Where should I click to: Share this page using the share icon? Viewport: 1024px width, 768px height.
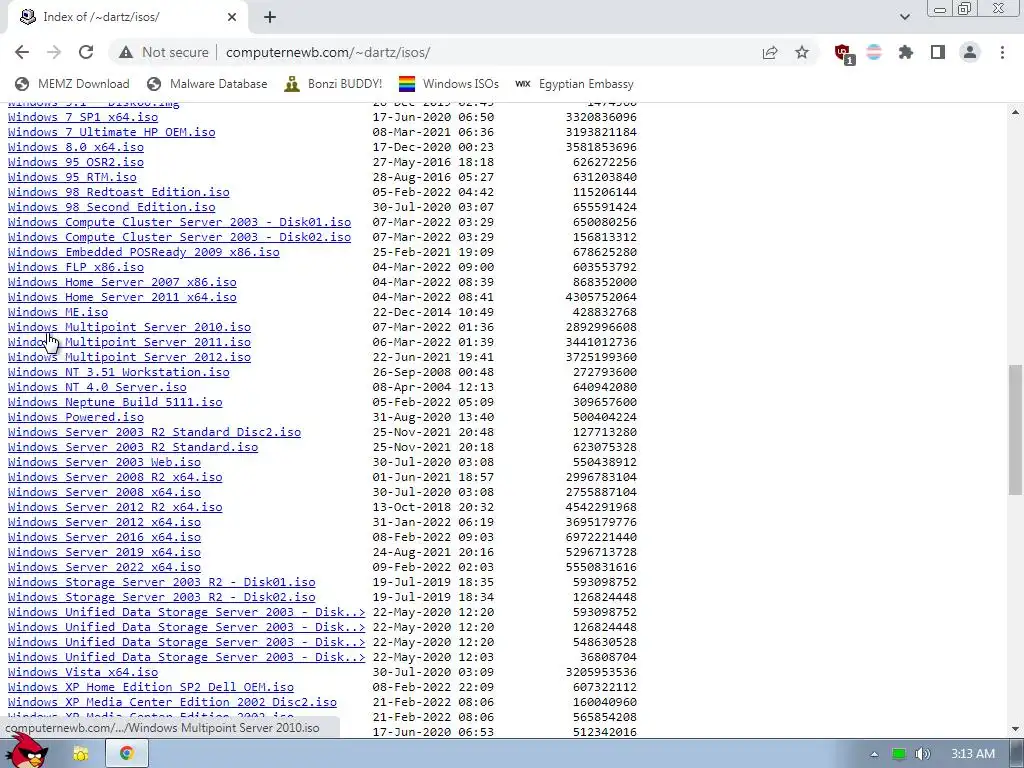coord(770,52)
